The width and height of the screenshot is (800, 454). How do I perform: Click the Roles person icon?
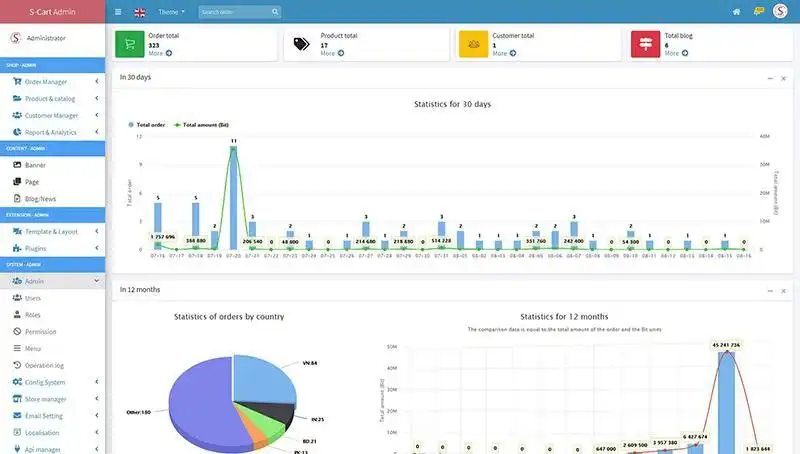click(17, 314)
